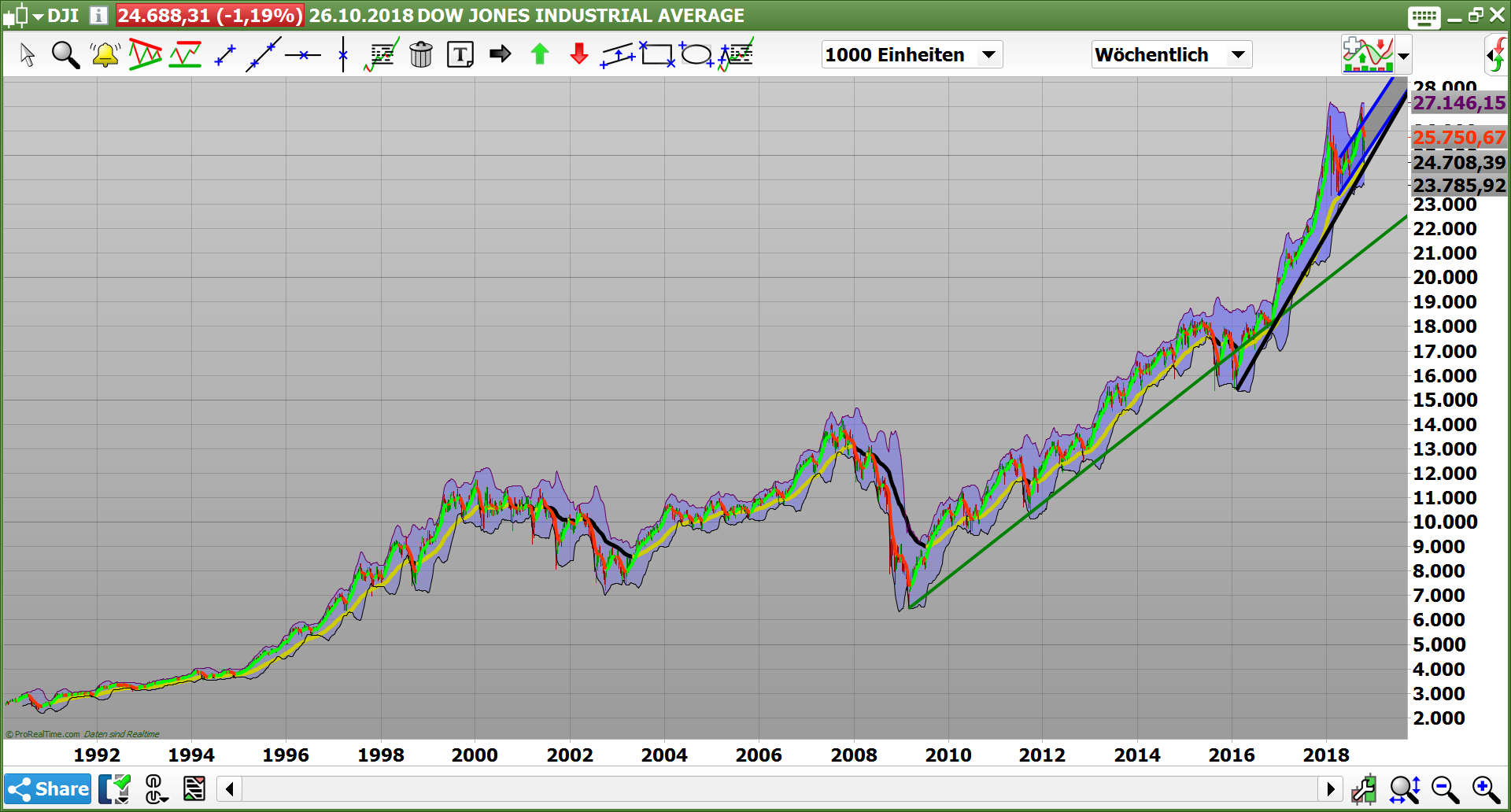Click the DOW JONES INDUSTRIAL AVERAGE title
Image resolution: width=1511 pixels, height=812 pixels.
coord(581,15)
